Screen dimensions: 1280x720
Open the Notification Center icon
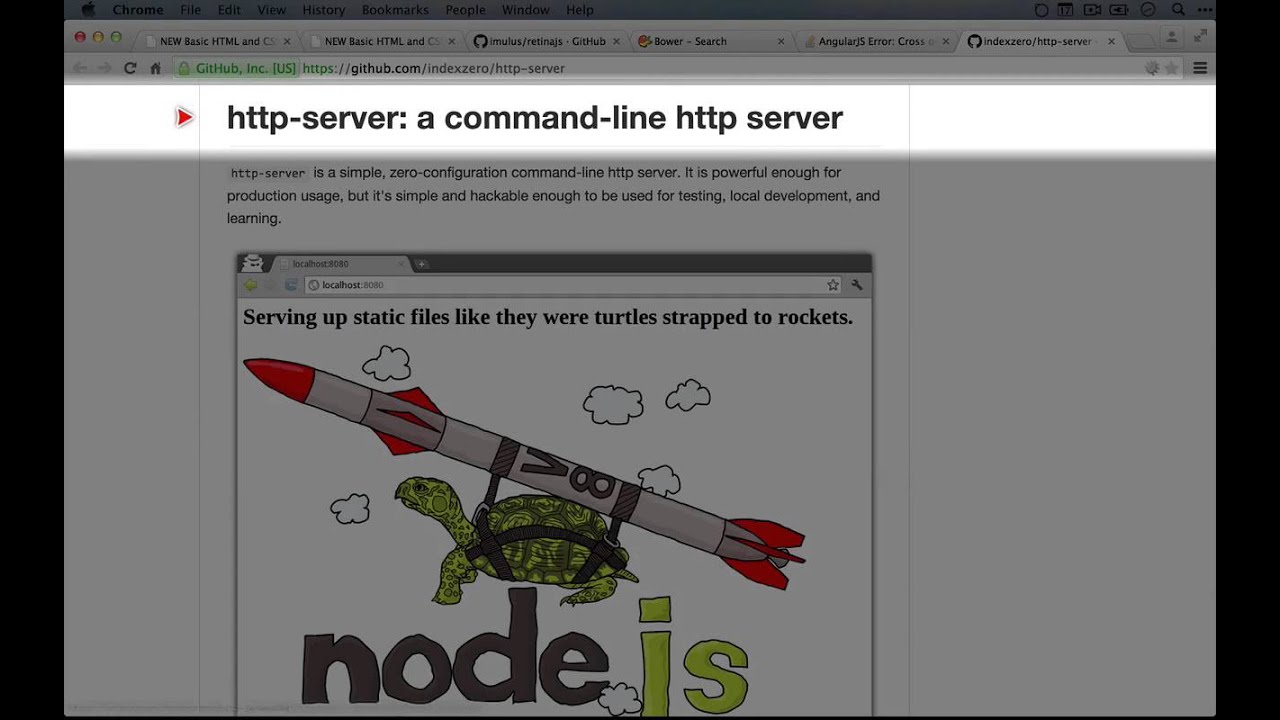(1205, 10)
